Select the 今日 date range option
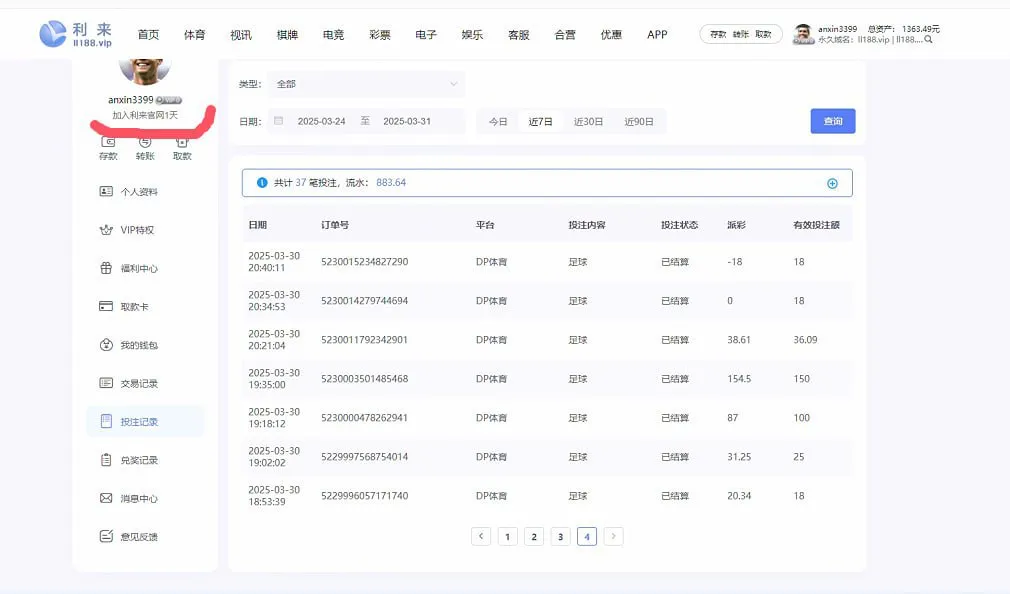Image resolution: width=1010 pixels, height=594 pixels. (498, 122)
